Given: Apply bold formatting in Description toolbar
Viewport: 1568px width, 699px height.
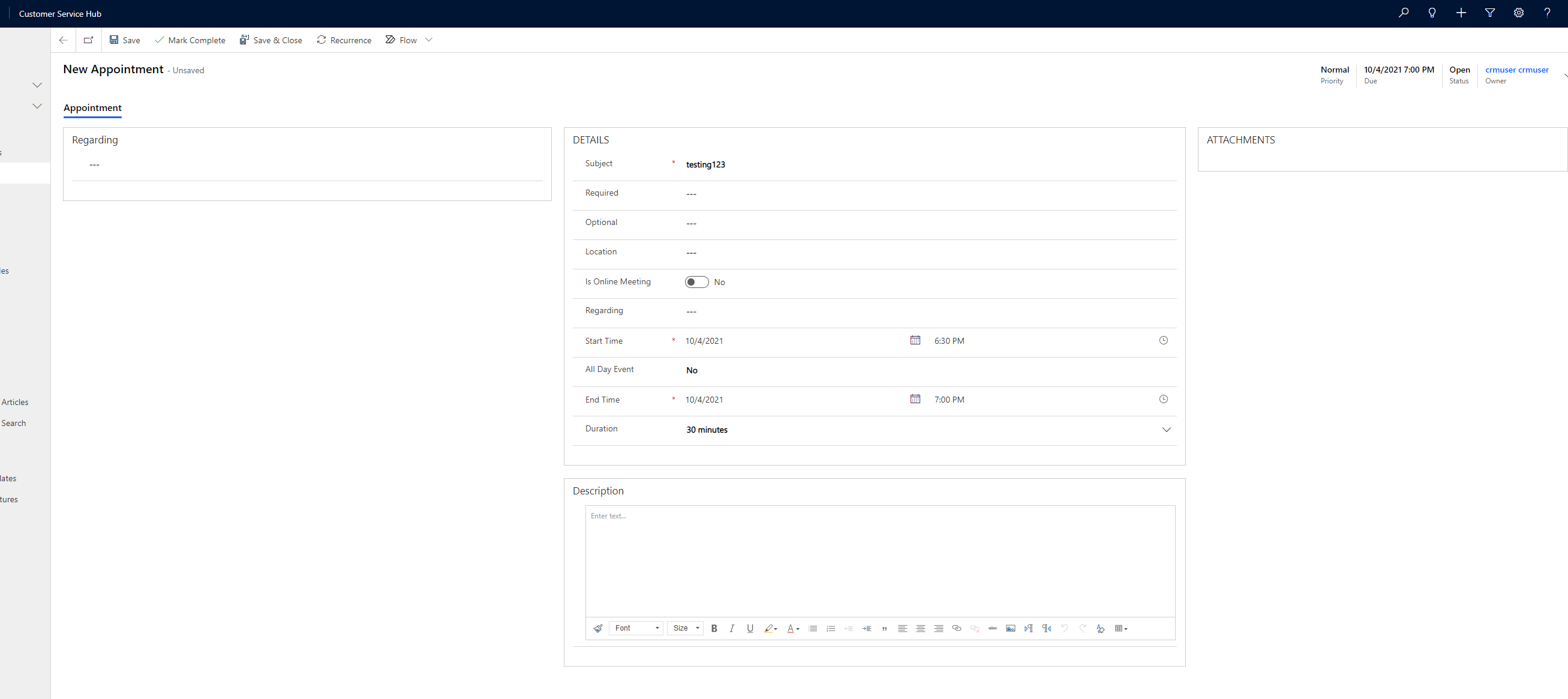Looking at the screenshot, I should coord(713,628).
